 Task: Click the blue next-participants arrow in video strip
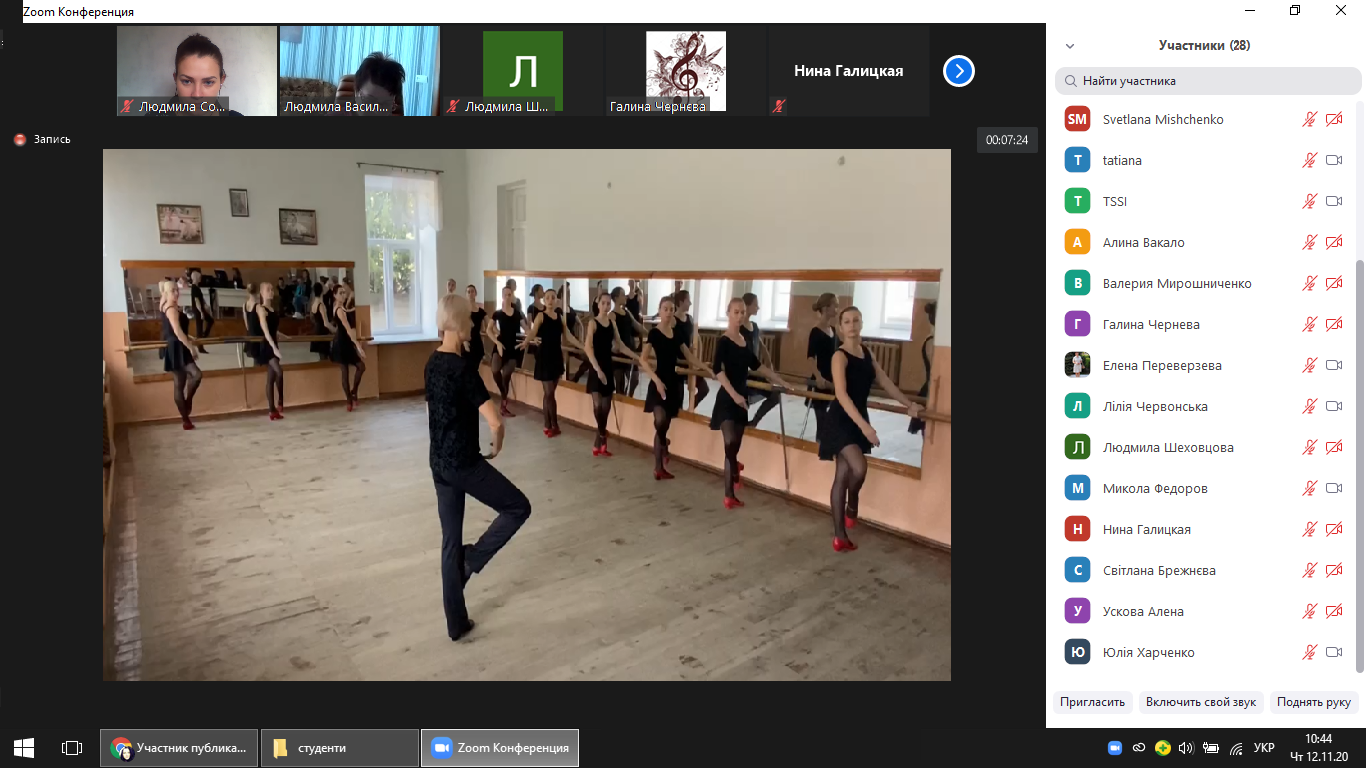tap(958, 71)
